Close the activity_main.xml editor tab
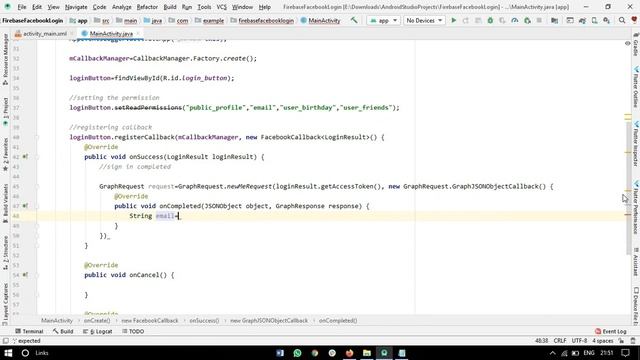640x360 pixels. (x=71, y=34)
